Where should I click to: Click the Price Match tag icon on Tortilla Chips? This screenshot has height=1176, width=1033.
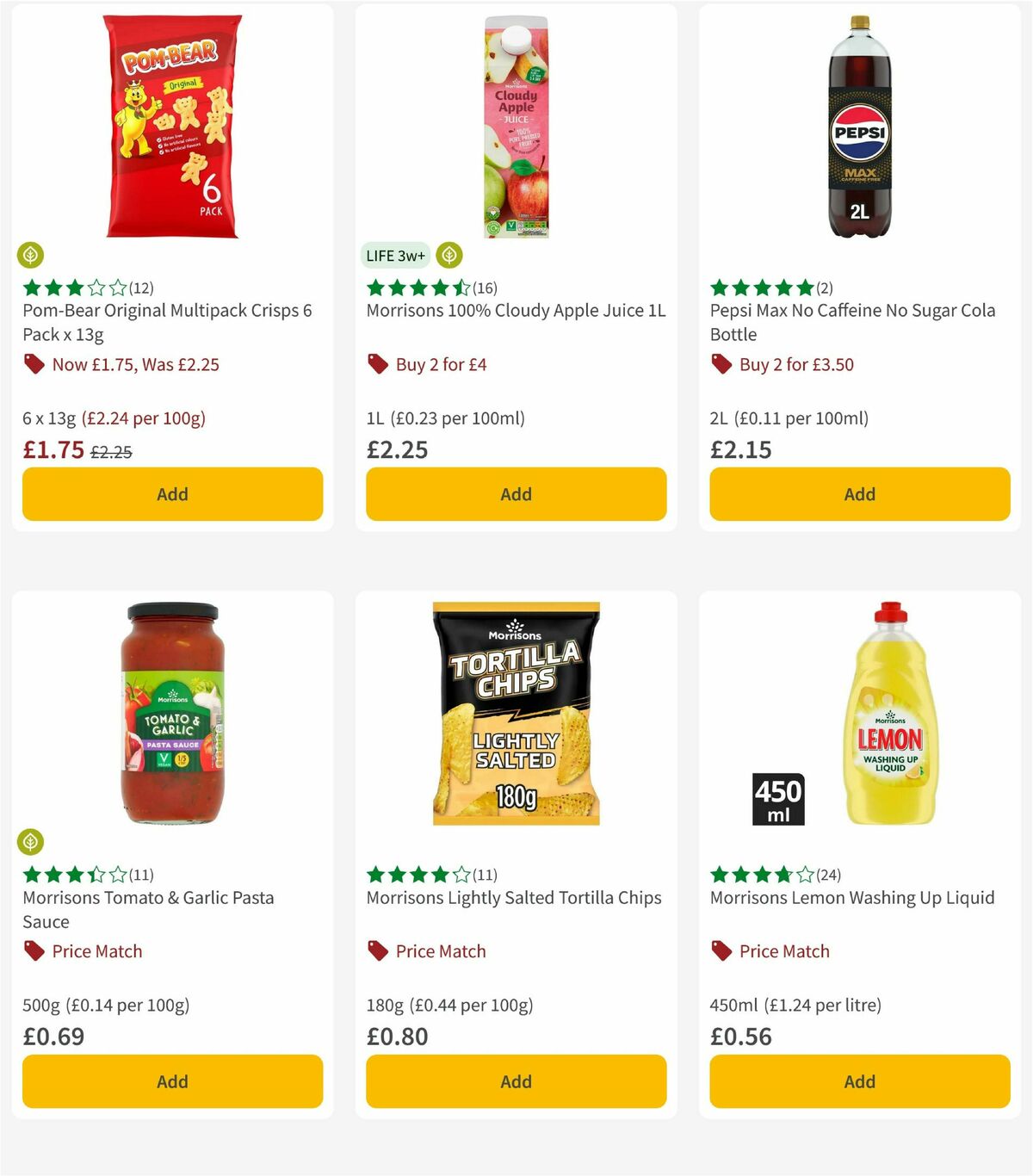tap(375, 951)
